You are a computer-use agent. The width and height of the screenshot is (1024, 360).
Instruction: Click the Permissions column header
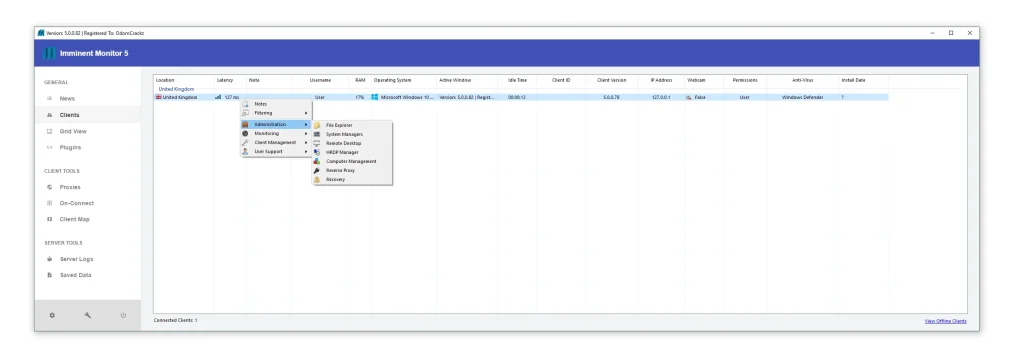click(744, 80)
